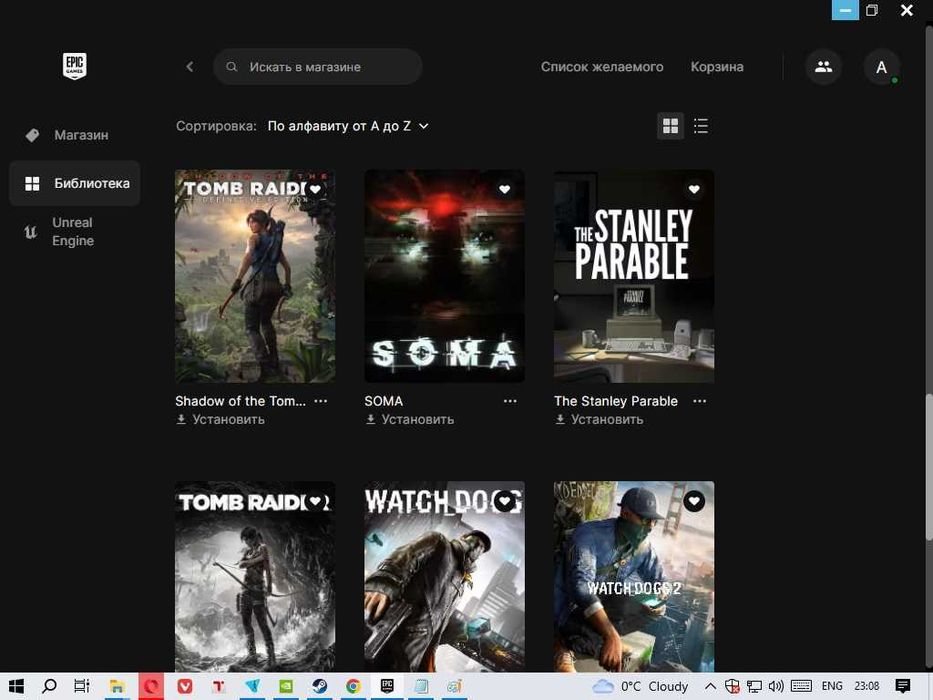933x700 pixels.
Task: Select Библиотека in the sidebar
Action: 75,183
